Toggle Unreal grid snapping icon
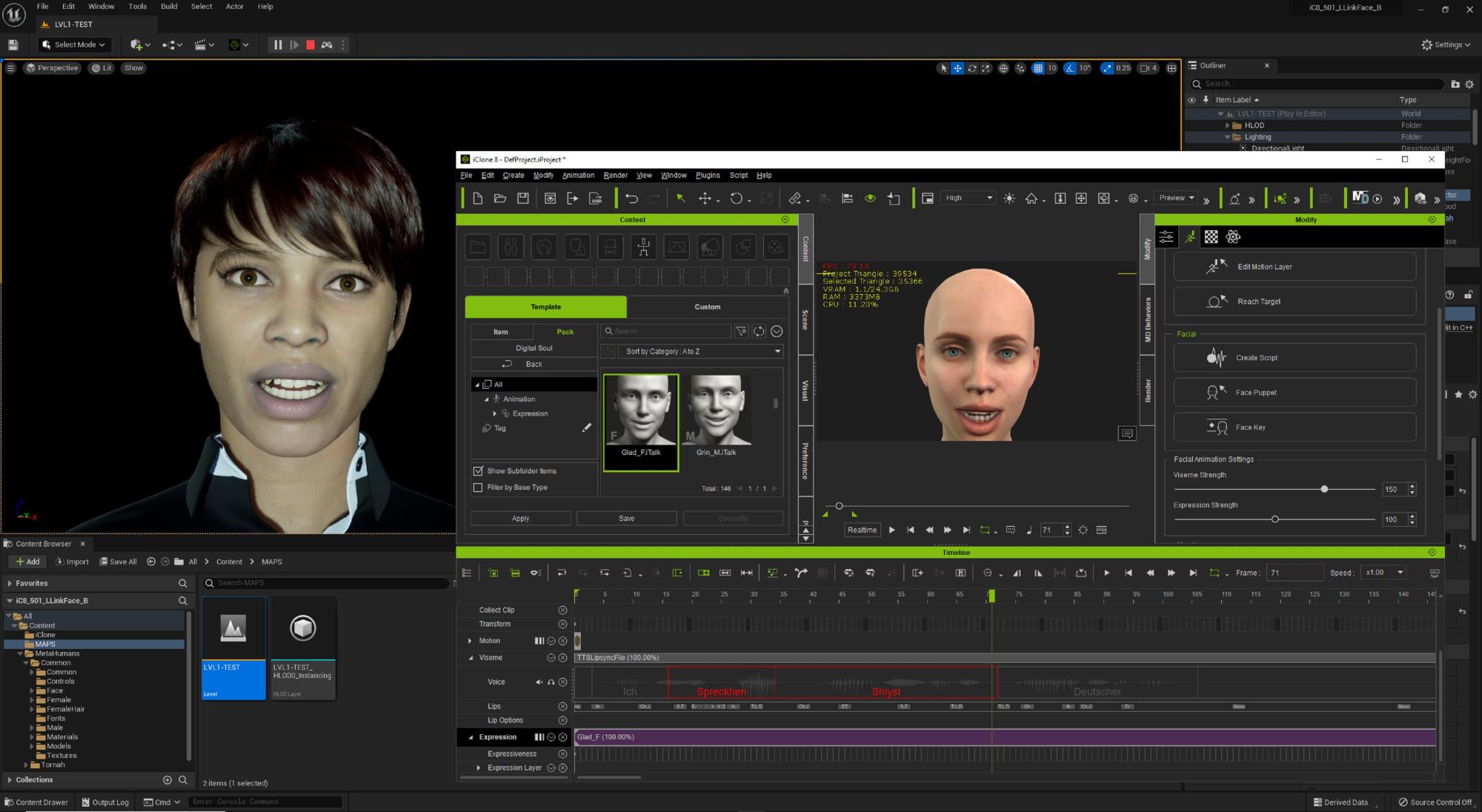The width and height of the screenshot is (1482, 812). 1038,68
